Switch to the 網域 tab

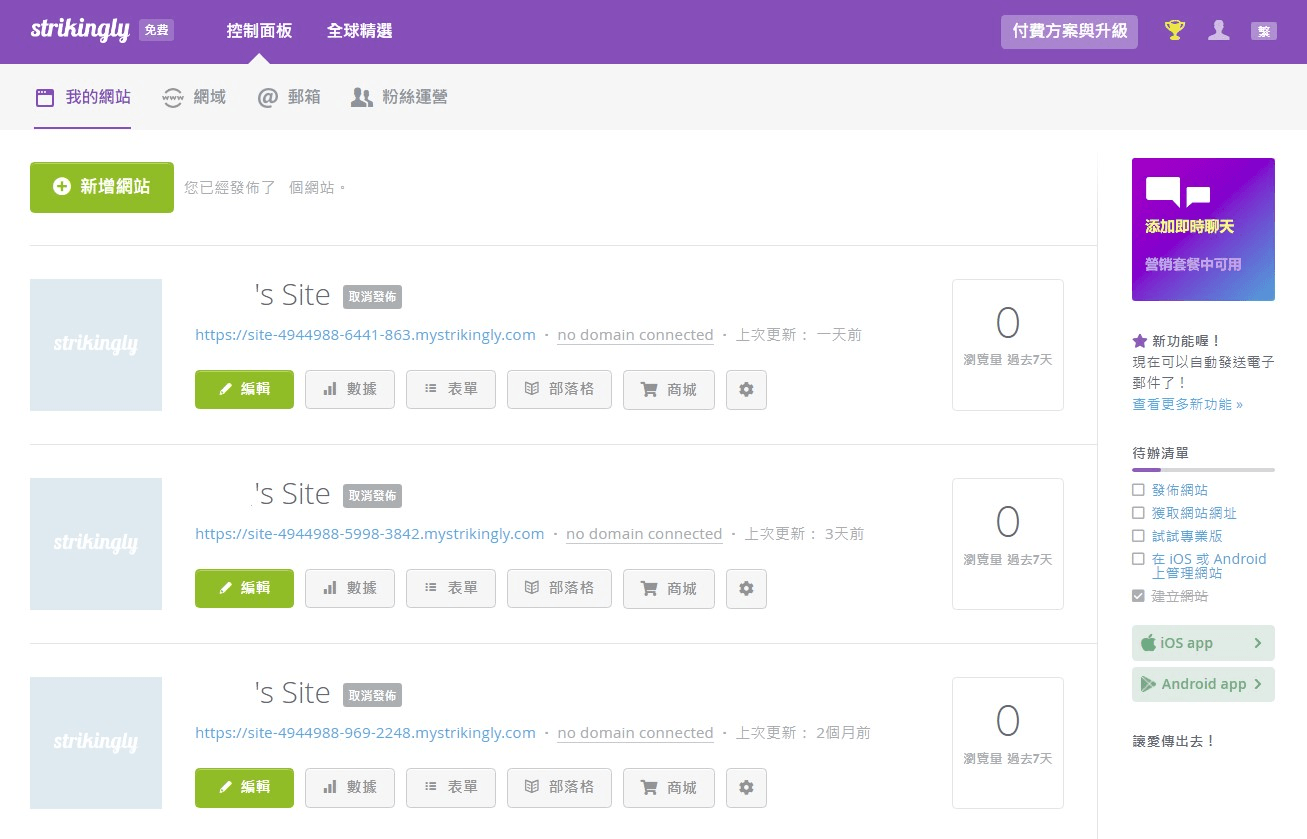pyautogui.click(x=193, y=97)
